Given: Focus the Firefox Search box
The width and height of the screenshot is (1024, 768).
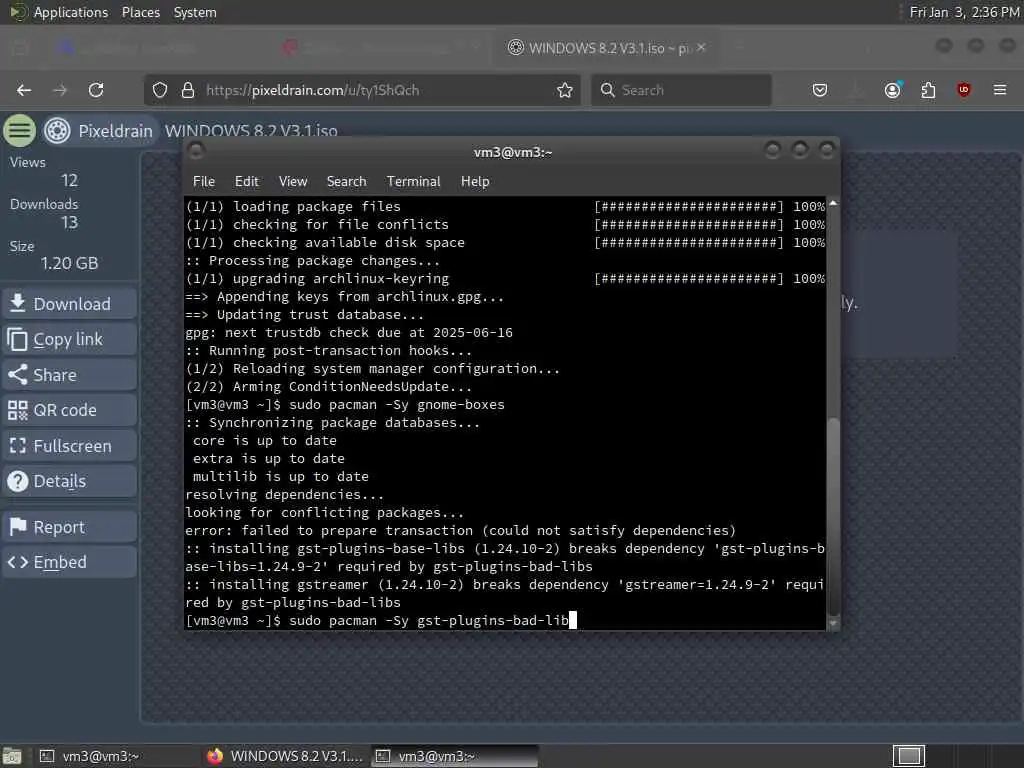Looking at the screenshot, I should (681, 90).
